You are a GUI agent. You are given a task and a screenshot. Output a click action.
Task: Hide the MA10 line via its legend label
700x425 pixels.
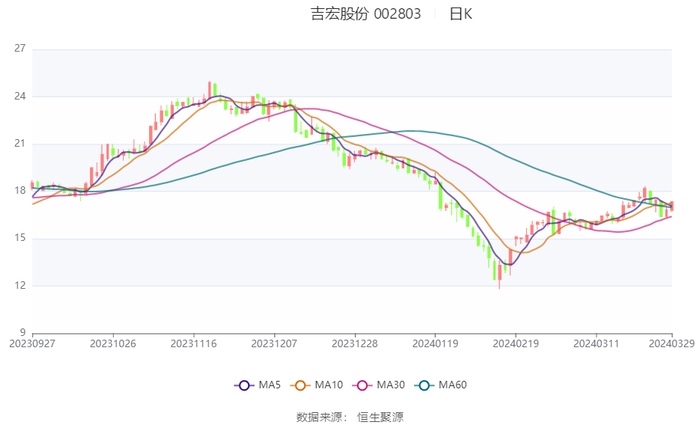328,385
